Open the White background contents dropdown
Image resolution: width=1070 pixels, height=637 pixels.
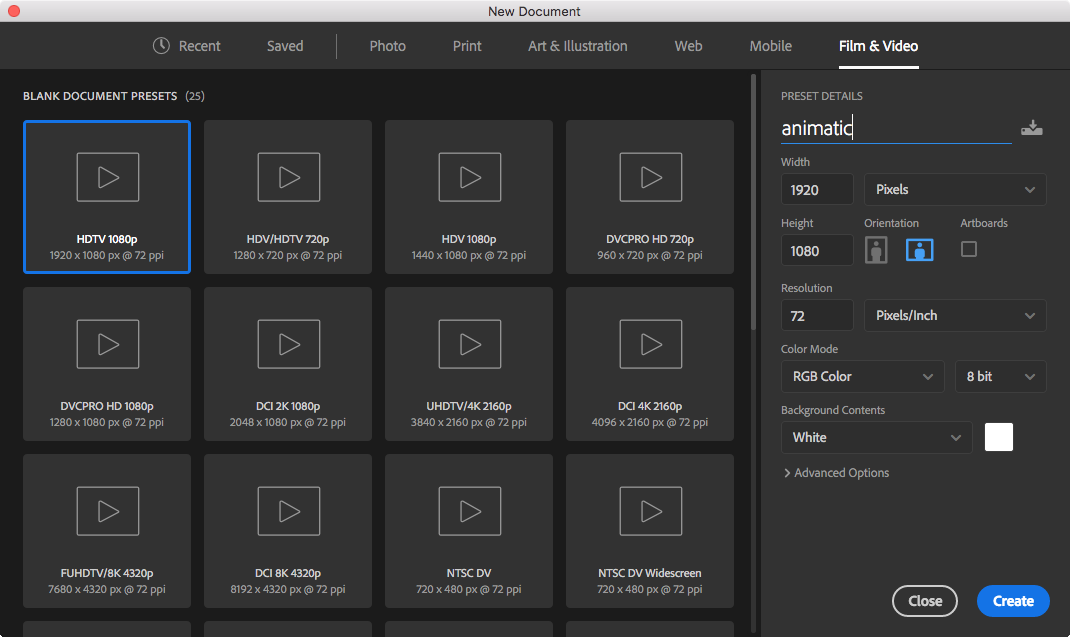877,437
